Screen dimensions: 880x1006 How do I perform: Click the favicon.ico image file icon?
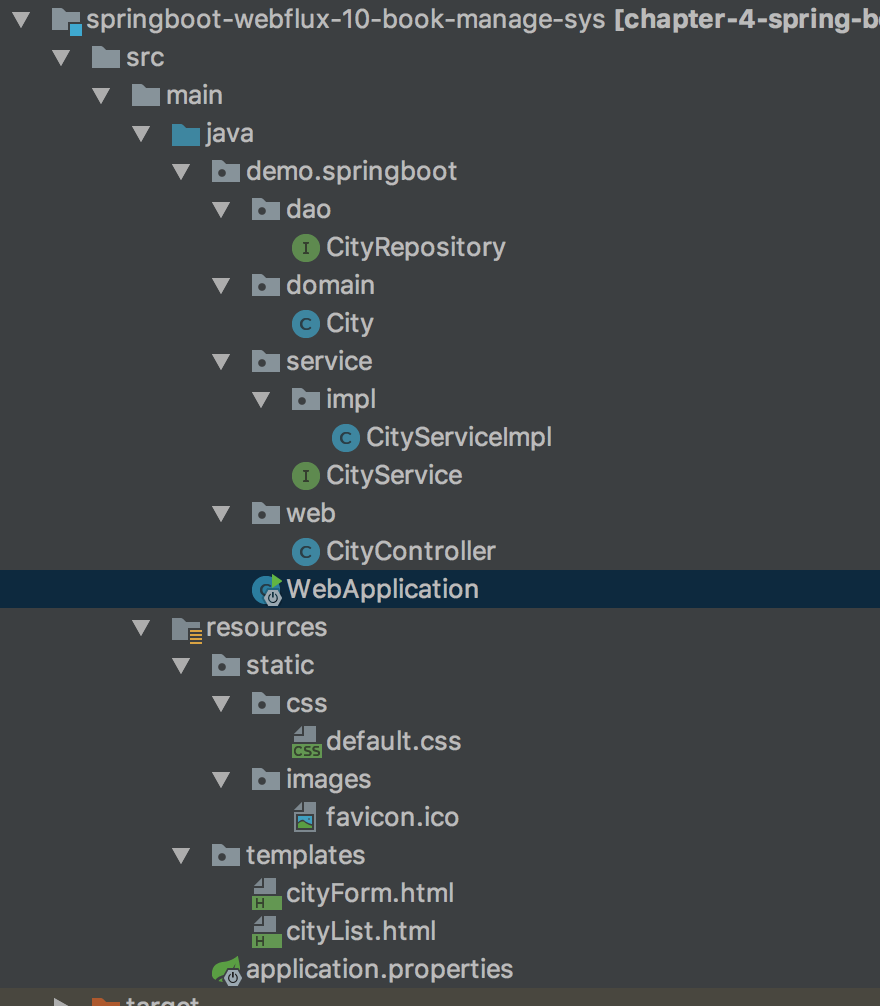pos(306,818)
